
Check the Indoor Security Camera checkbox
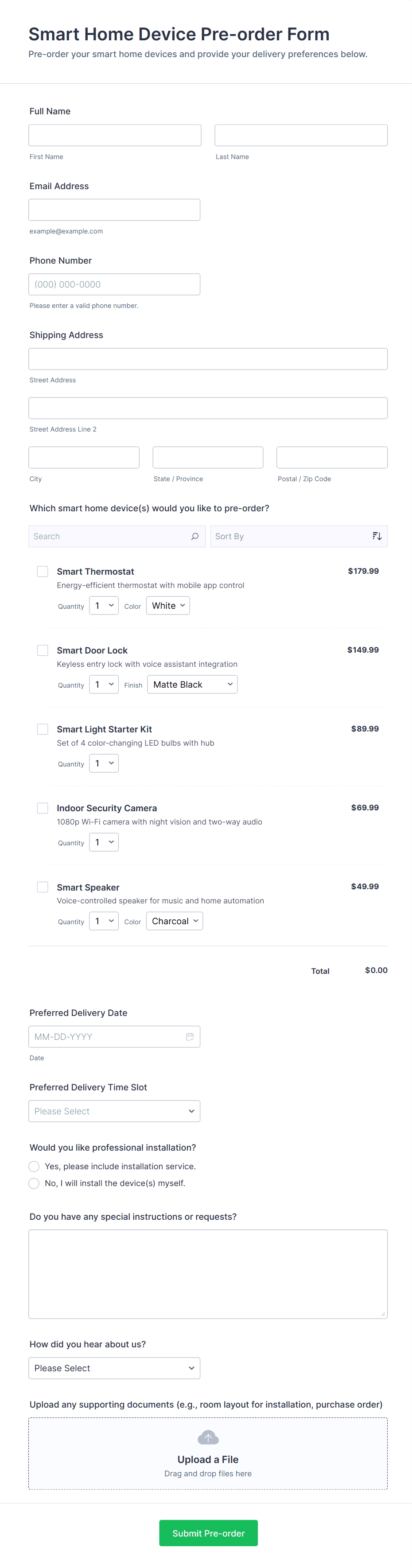coord(43,808)
